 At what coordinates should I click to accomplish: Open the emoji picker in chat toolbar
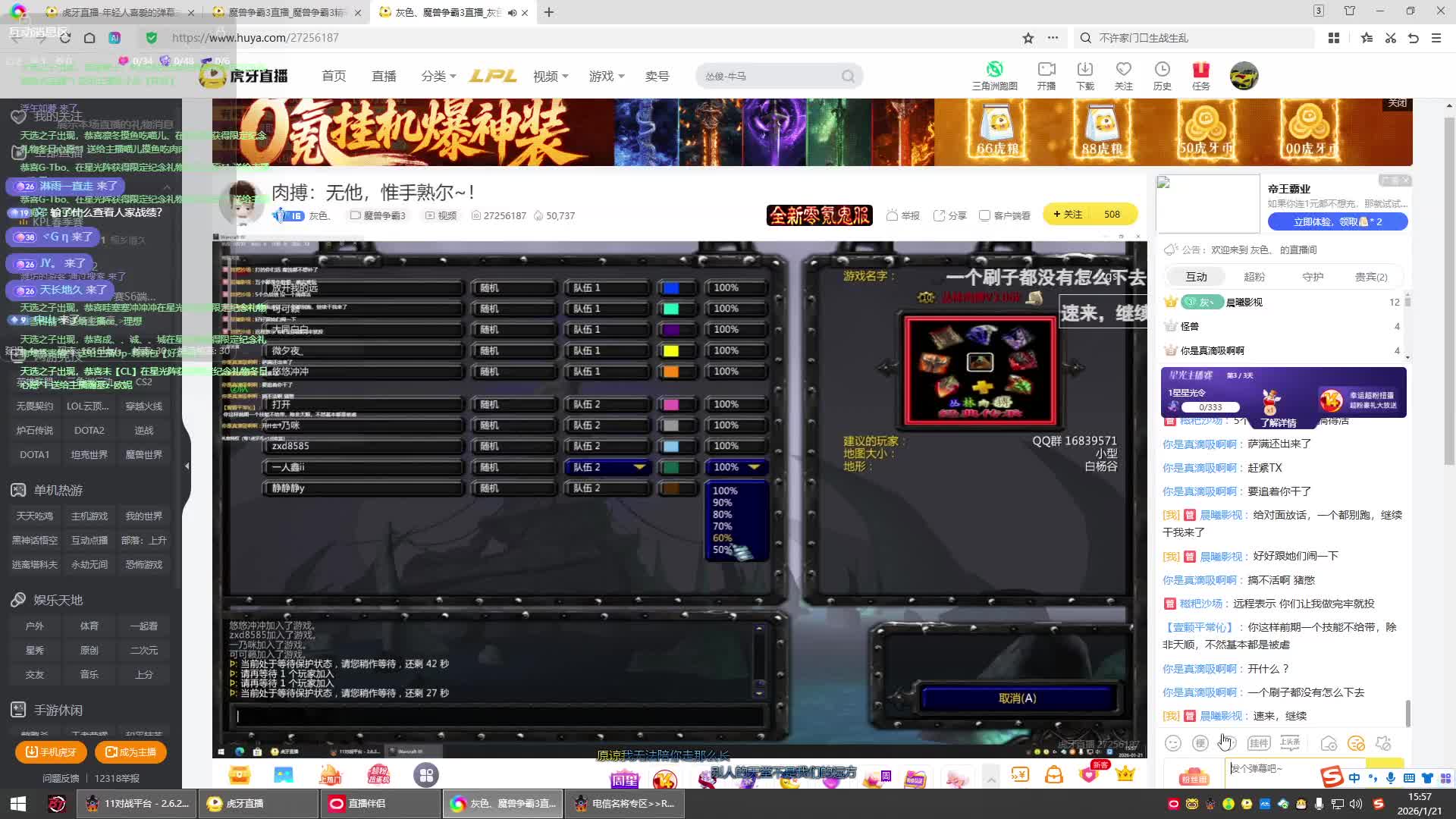pyautogui.click(x=1173, y=743)
